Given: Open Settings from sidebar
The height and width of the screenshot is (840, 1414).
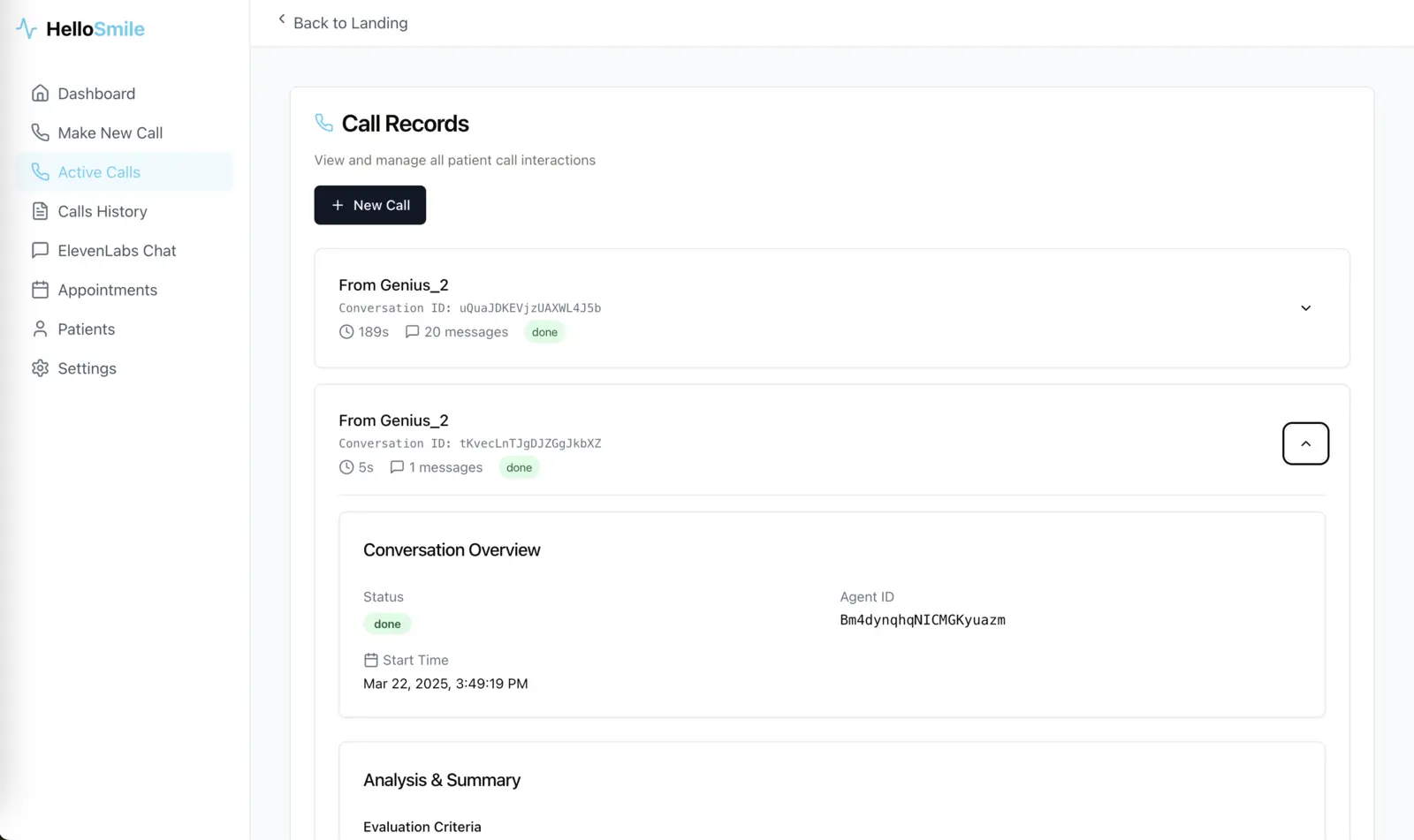Looking at the screenshot, I should coord(124,368).
